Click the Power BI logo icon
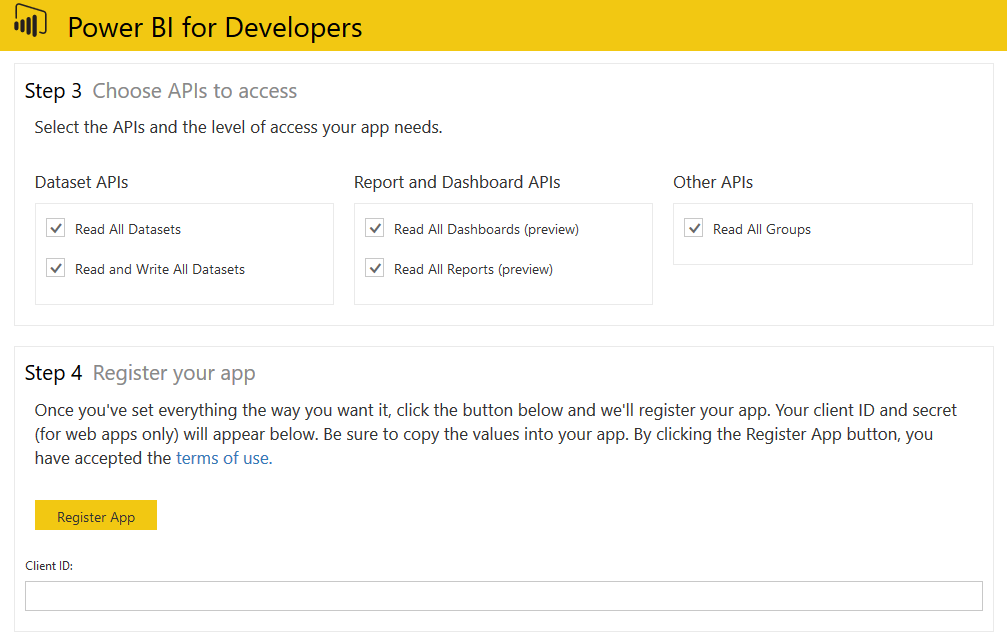 [30, 23]
